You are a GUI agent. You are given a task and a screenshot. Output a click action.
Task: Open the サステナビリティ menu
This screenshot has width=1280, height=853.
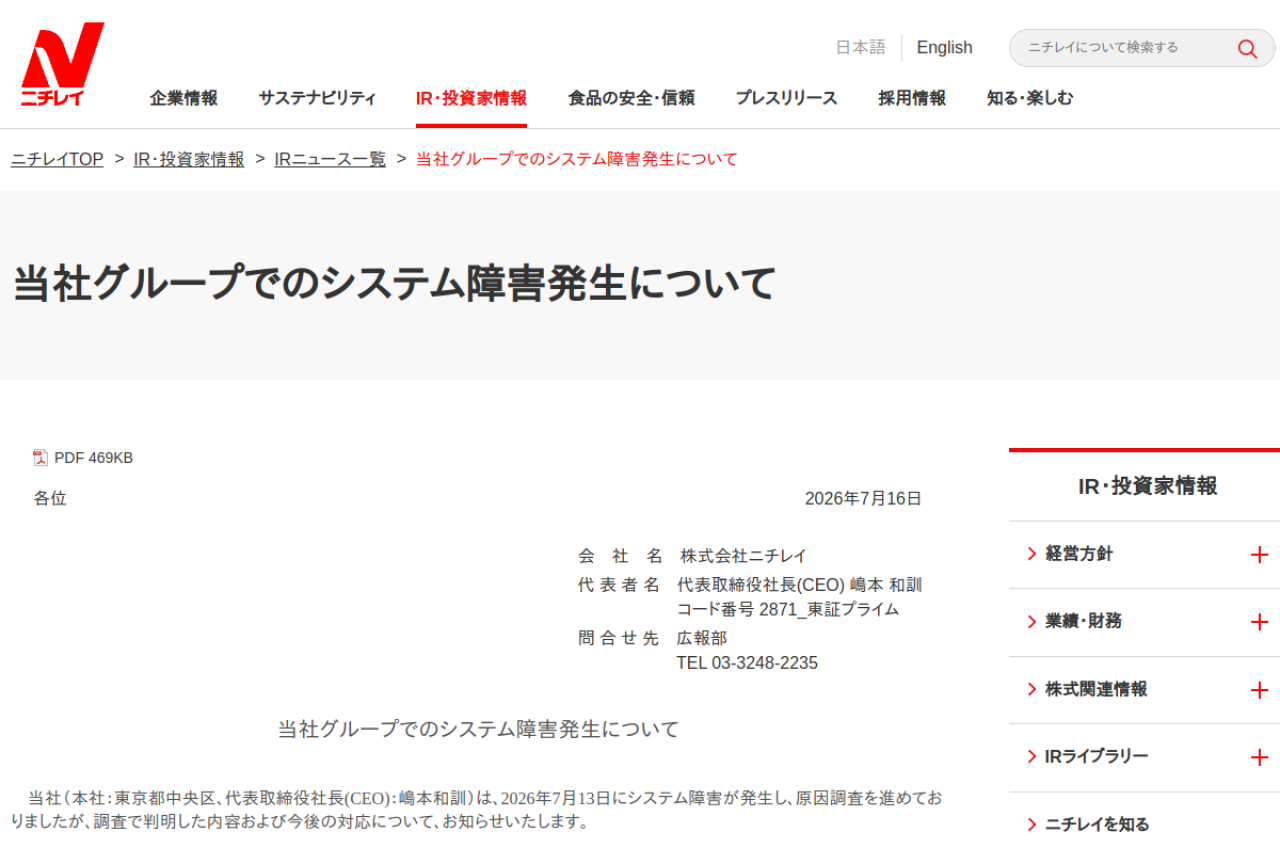point(317,98)
